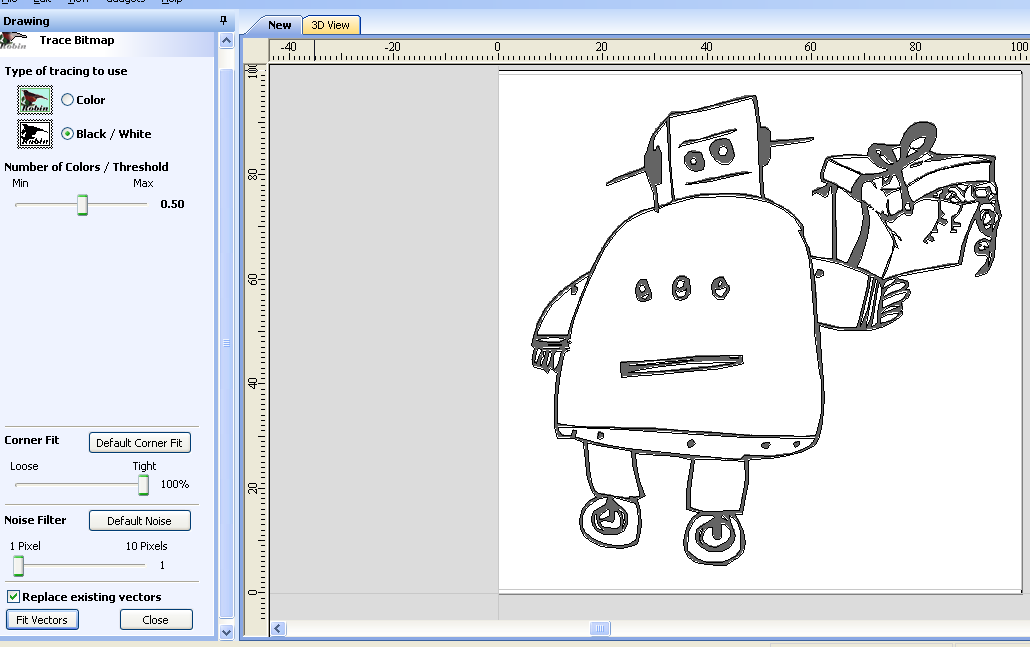Viewport: 1030px width, 647px height.
Task: Click Default Noise
Action: pos(139,520)
